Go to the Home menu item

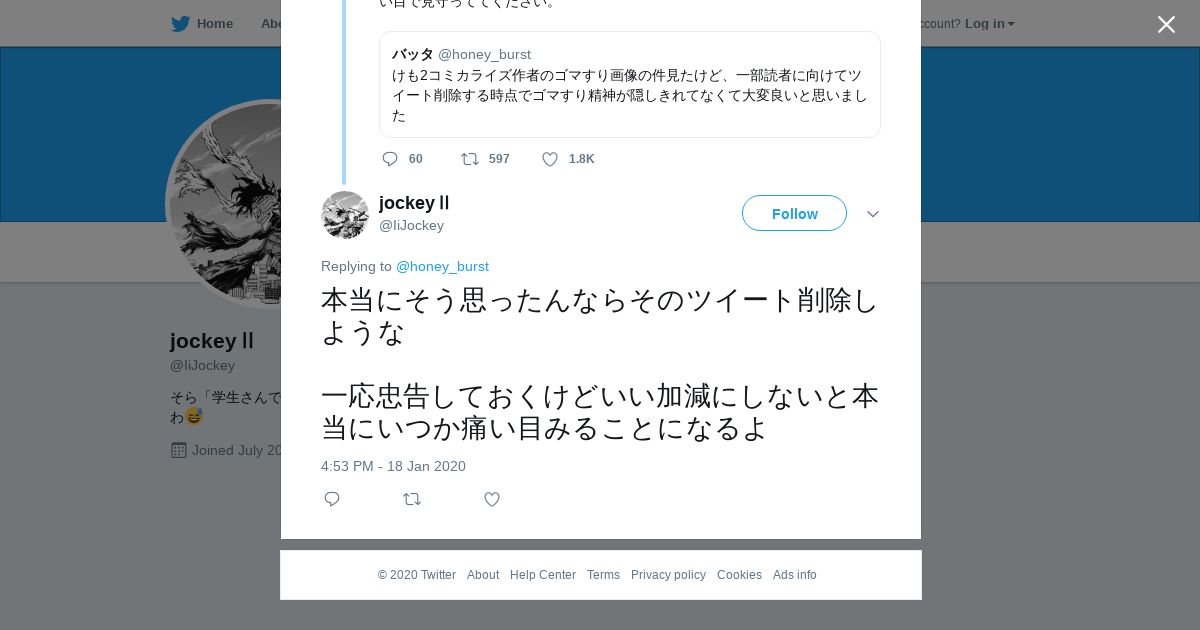[214, 24]
